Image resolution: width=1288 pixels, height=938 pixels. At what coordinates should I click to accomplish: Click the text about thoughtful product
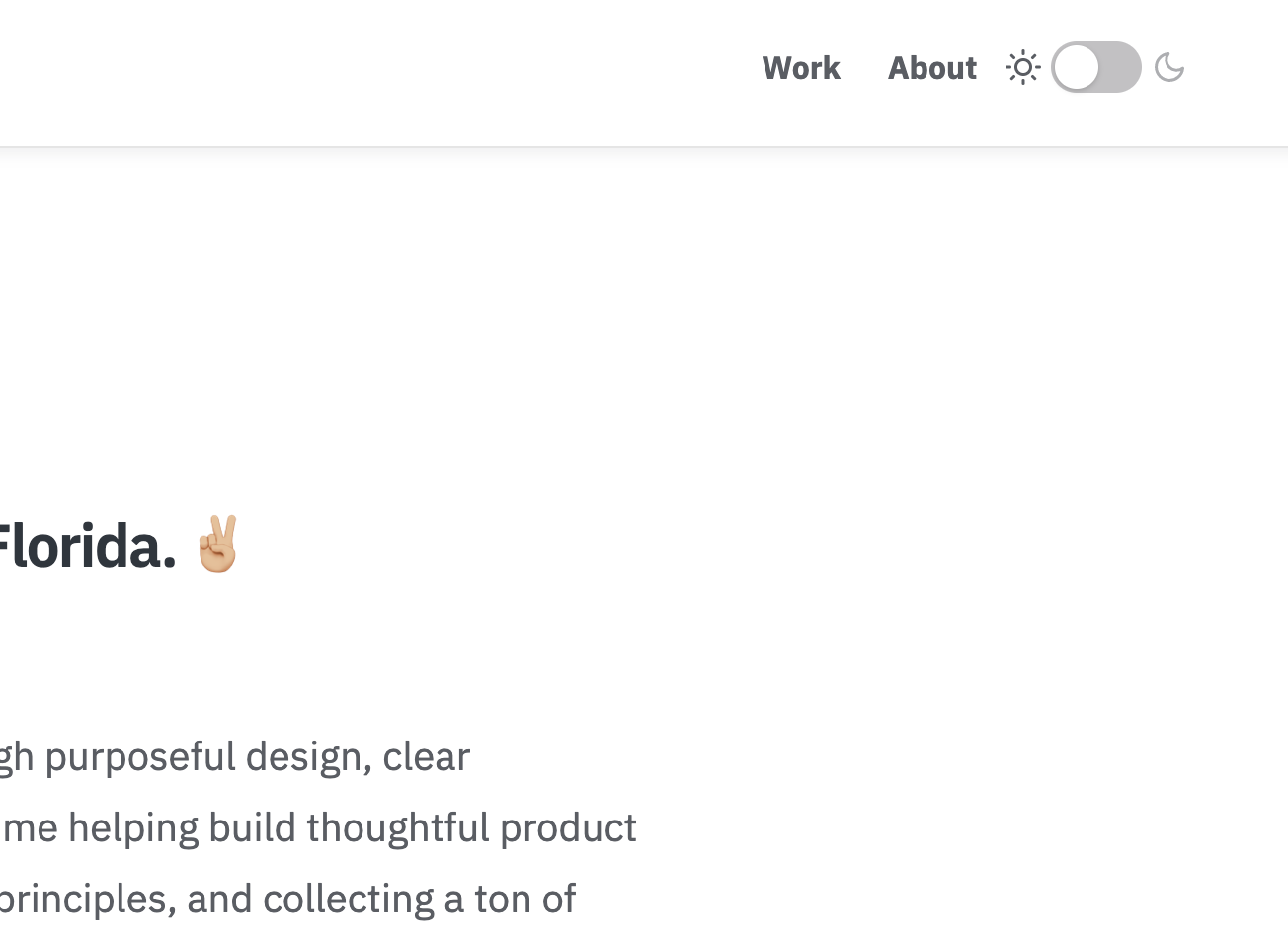(x=318, y=826)
